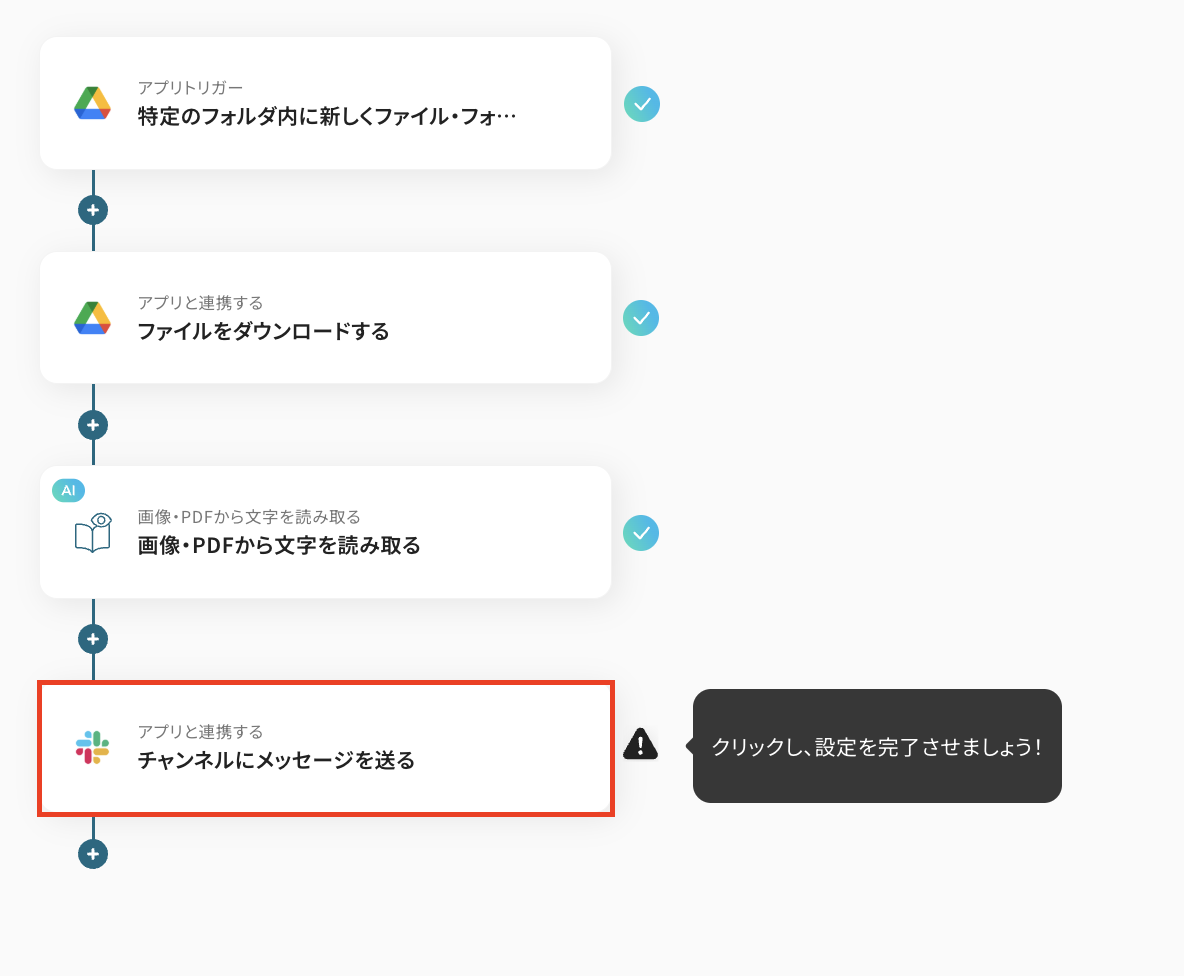Click the book-and-eye OCR icon
This screenshot has width=1184, height=976.
[94, 533]
